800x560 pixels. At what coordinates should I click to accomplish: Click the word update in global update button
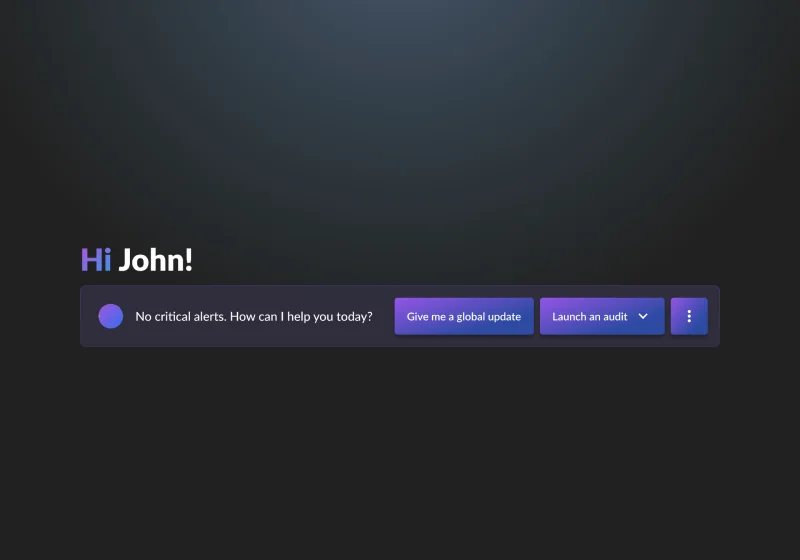tap(502, 317)
